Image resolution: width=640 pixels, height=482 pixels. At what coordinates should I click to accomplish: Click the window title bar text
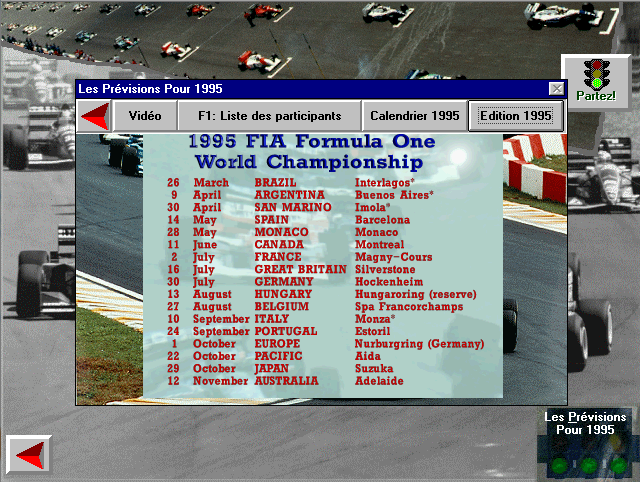pyautogui.click(x=150, y=89)
